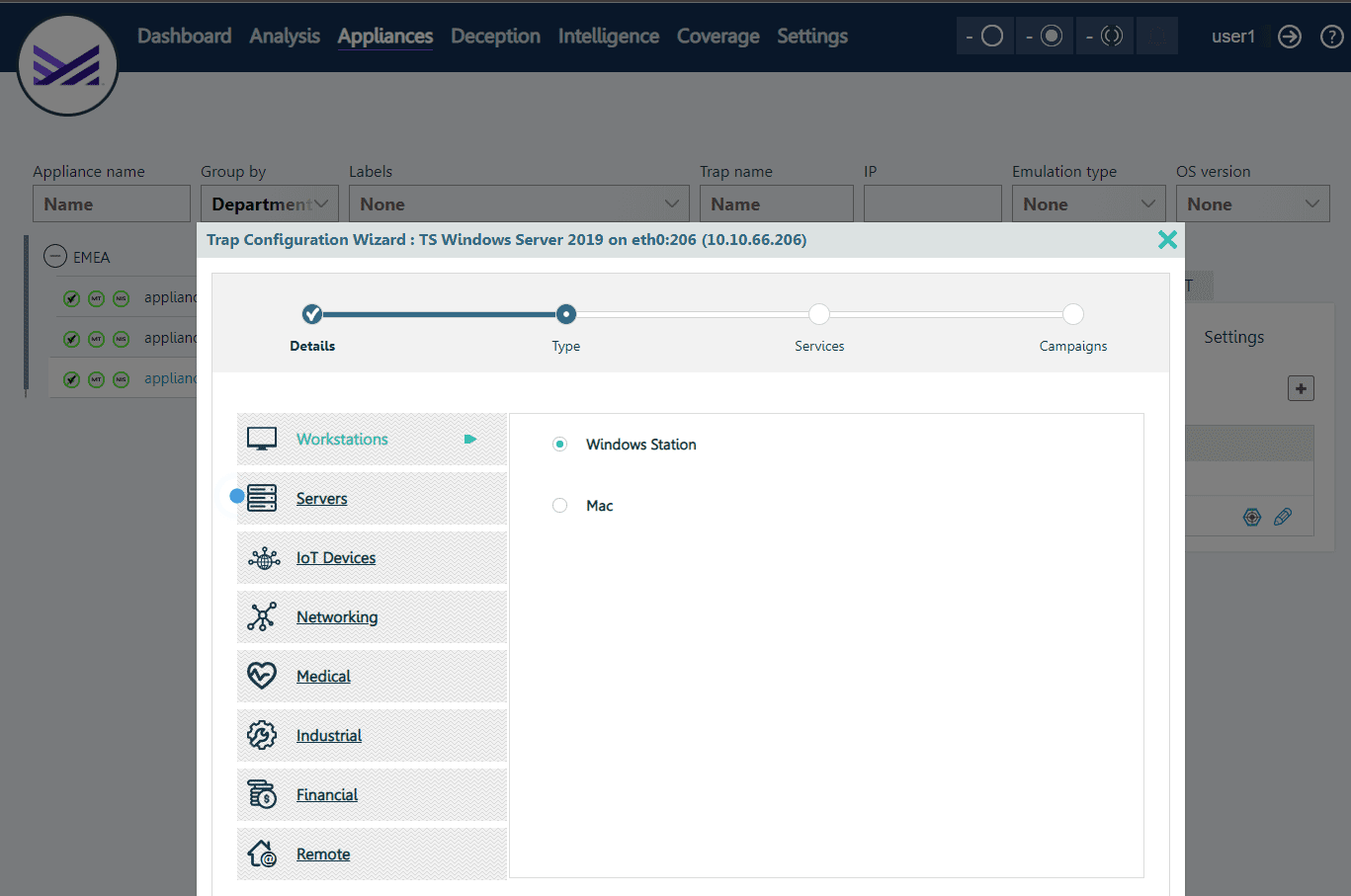Image resolution: width=1351 pixels, height=896 pixels.
Task: Click the help question mark icon
Action: click(x=1331, y=37)
